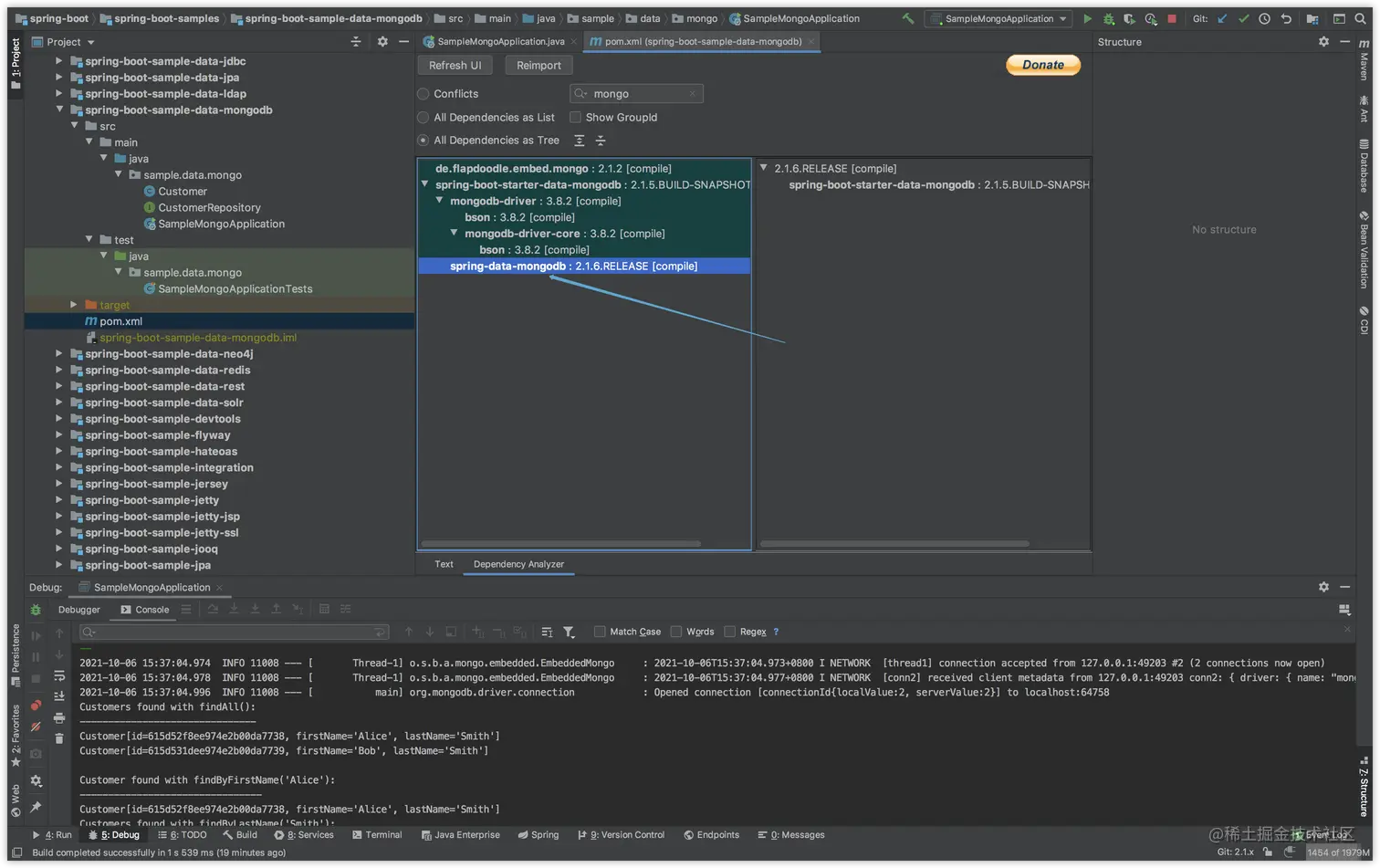Click the Refresh UI button
1380x868 pixels.
coord(455,66)
